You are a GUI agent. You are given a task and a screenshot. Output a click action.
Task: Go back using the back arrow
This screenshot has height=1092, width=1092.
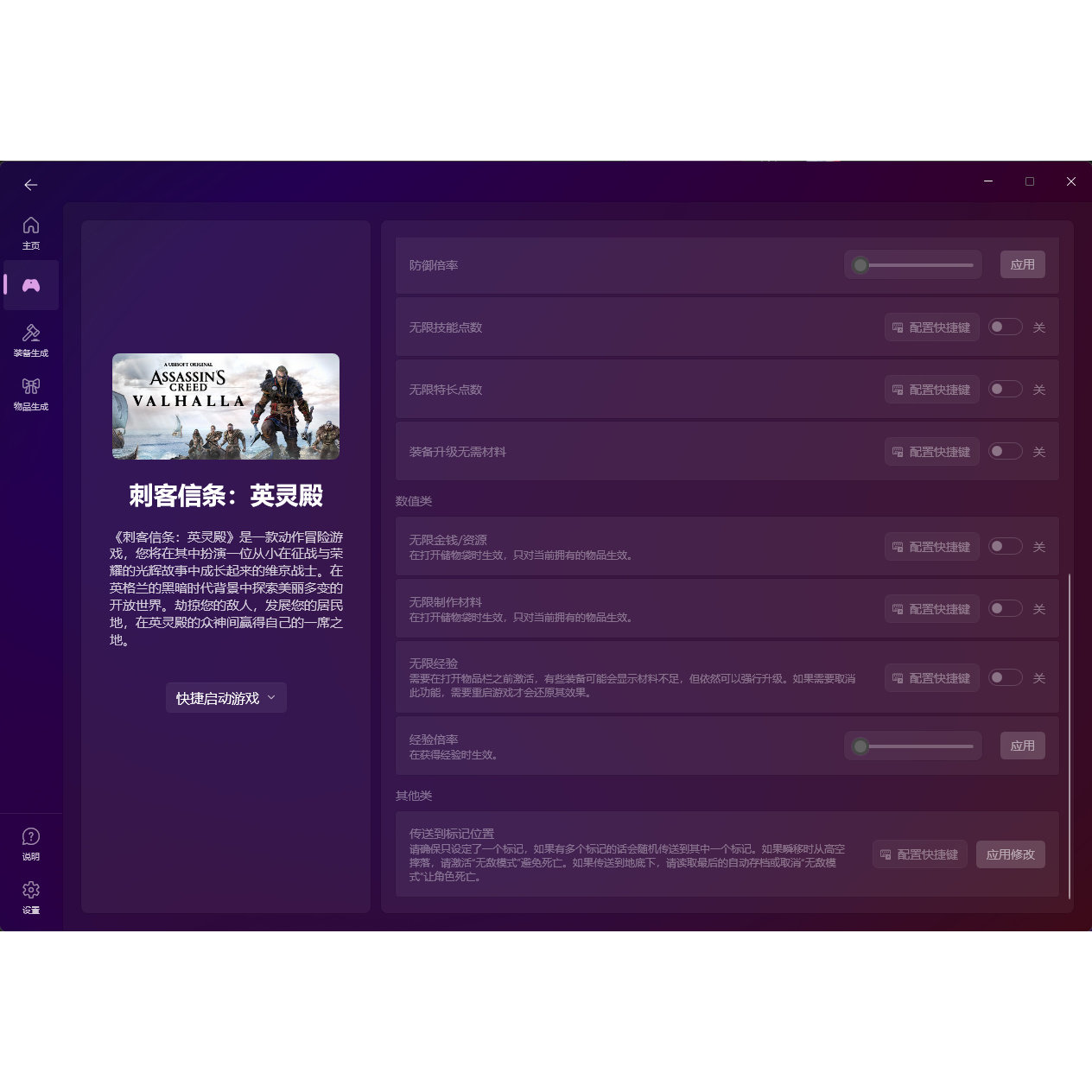point(31,185)
